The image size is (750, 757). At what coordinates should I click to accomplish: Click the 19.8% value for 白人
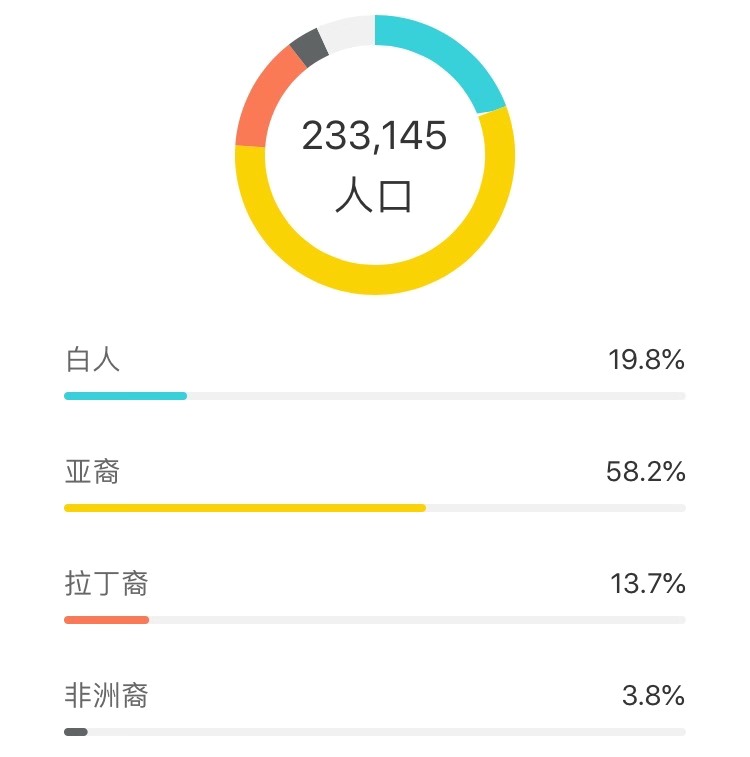click(x=646, y=360)
